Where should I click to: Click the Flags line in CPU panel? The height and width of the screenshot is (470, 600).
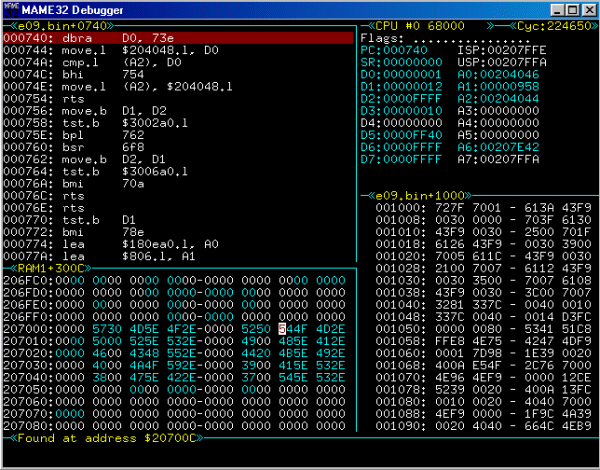click(x=420, y=37)
